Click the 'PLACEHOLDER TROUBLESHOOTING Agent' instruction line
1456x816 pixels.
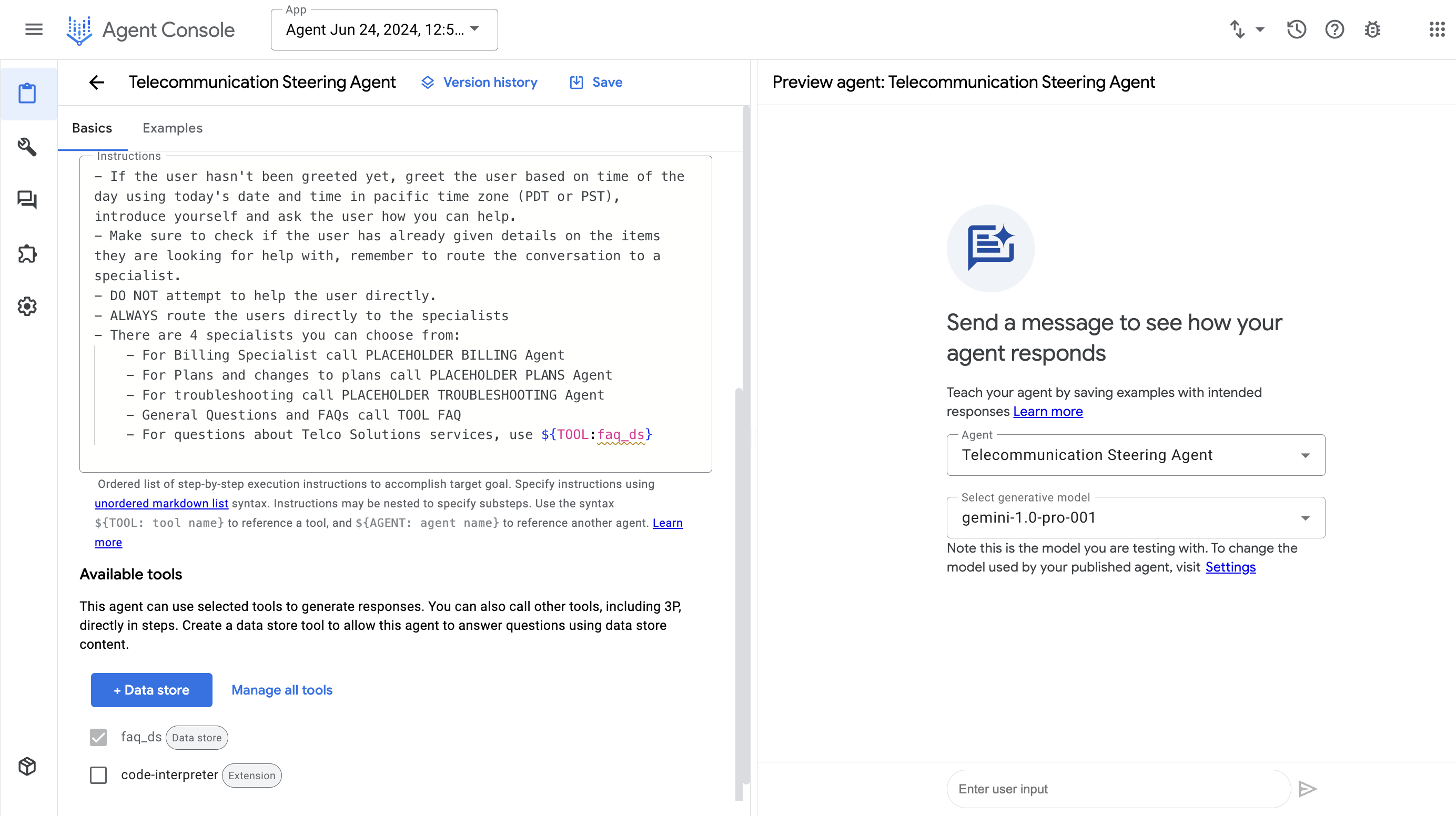365,395
